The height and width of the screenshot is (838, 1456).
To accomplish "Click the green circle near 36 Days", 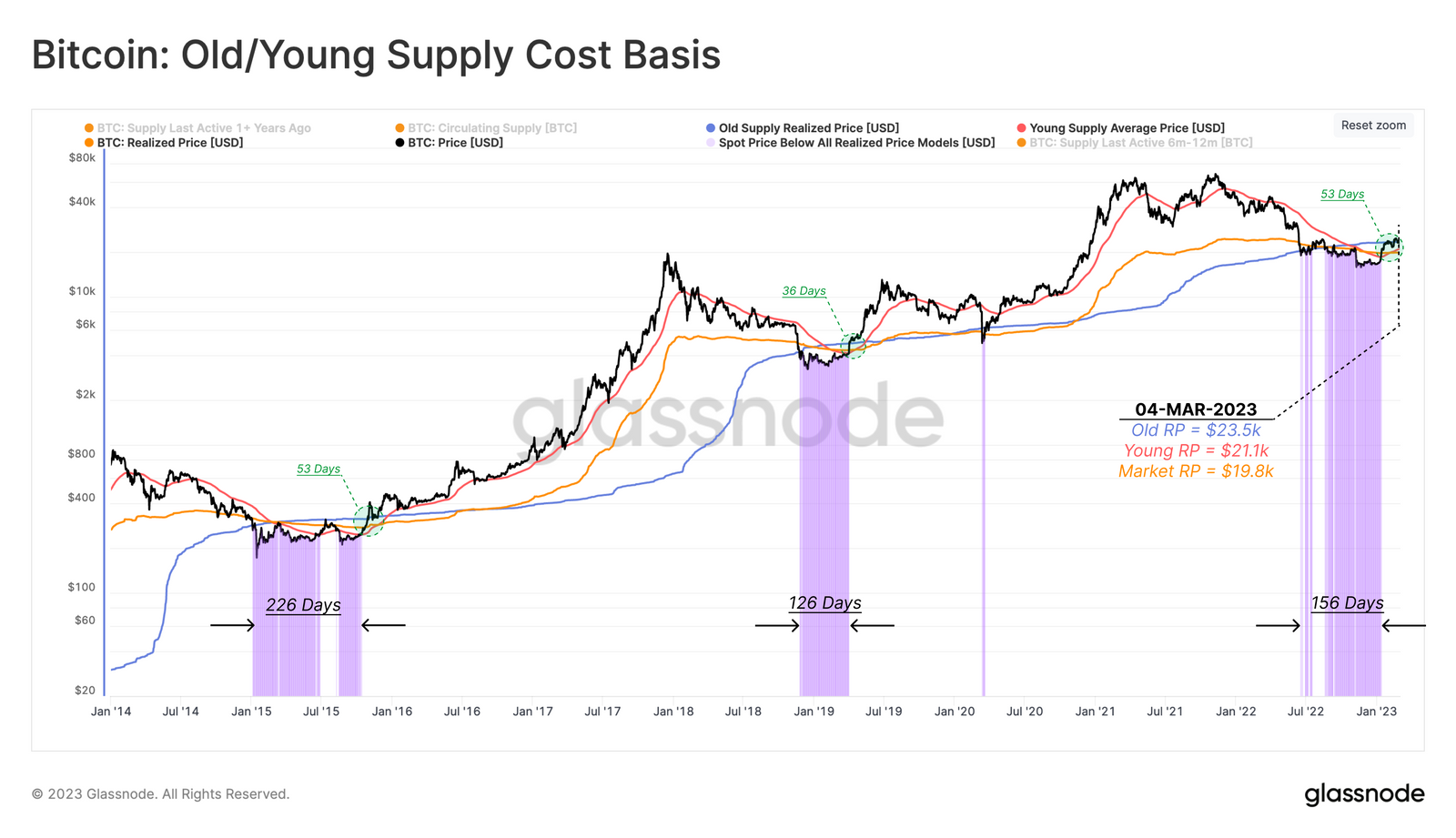I will [853, 345].
